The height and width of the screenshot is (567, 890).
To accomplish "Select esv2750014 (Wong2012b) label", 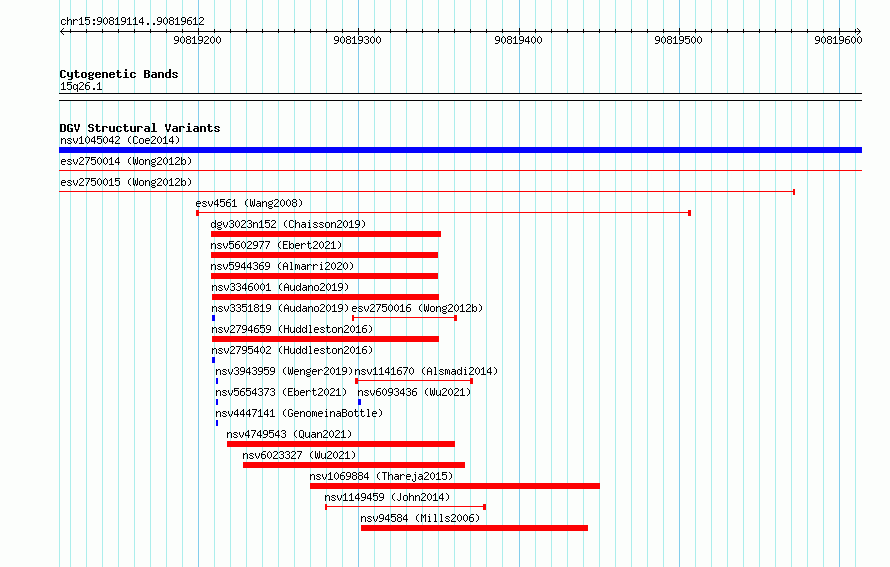I will click(x=126, y=161).
